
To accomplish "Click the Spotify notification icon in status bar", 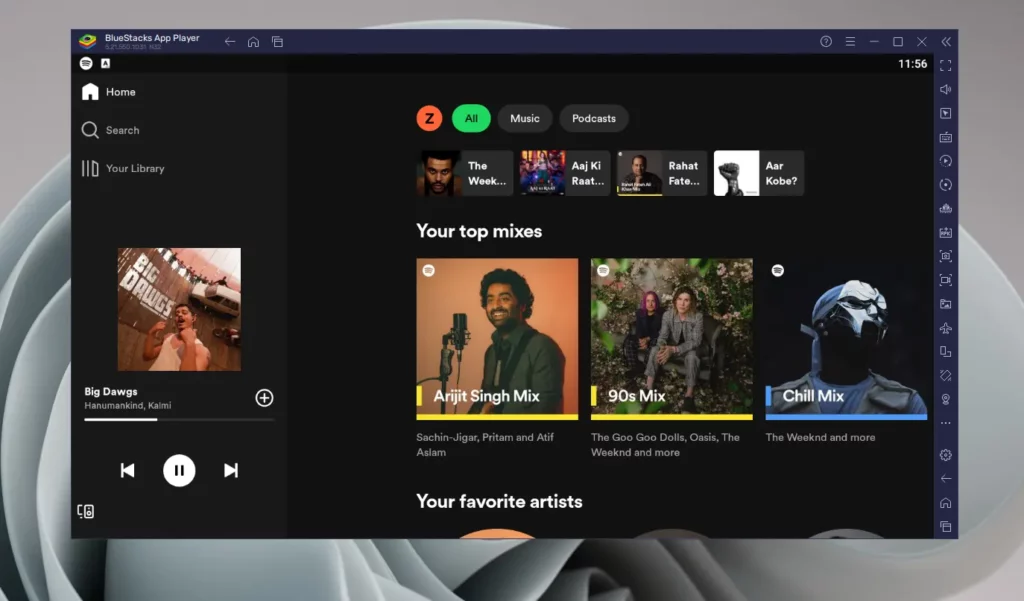I will (x=86, y=63).
